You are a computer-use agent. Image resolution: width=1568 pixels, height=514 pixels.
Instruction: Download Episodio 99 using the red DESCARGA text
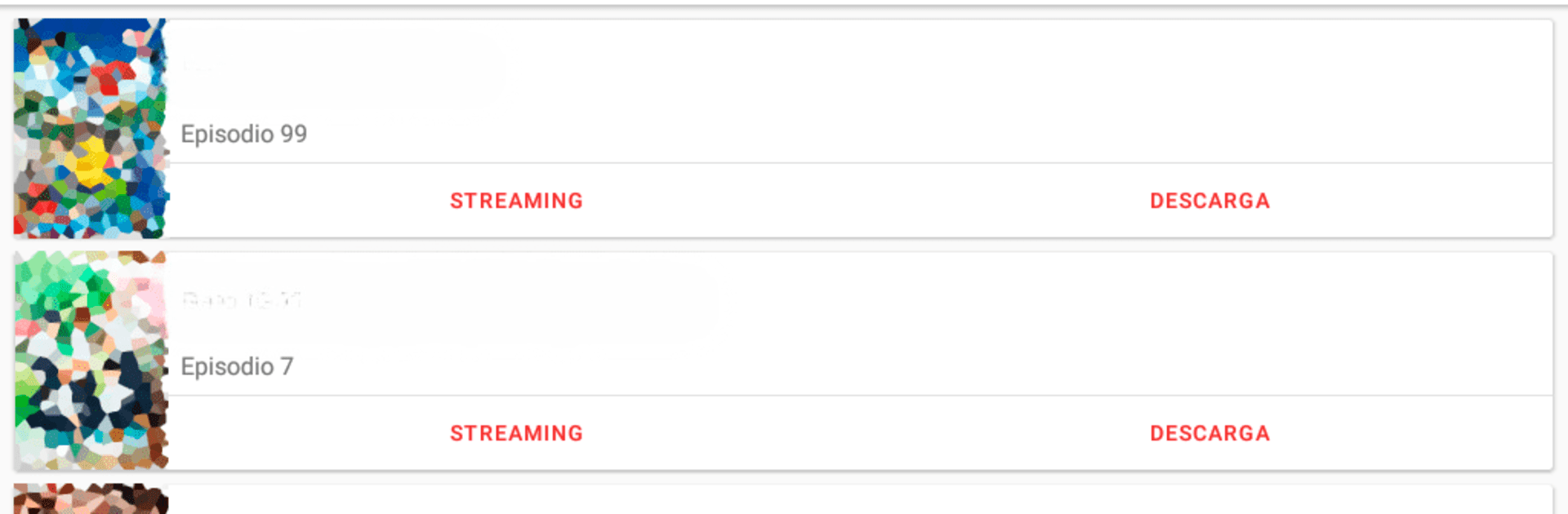click(x=1209, y=201)
